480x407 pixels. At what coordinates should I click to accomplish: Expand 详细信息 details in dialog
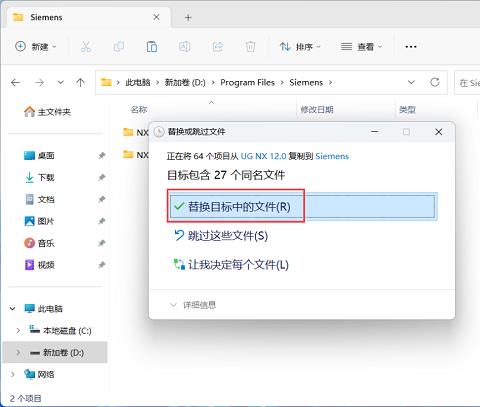[193, 305]
